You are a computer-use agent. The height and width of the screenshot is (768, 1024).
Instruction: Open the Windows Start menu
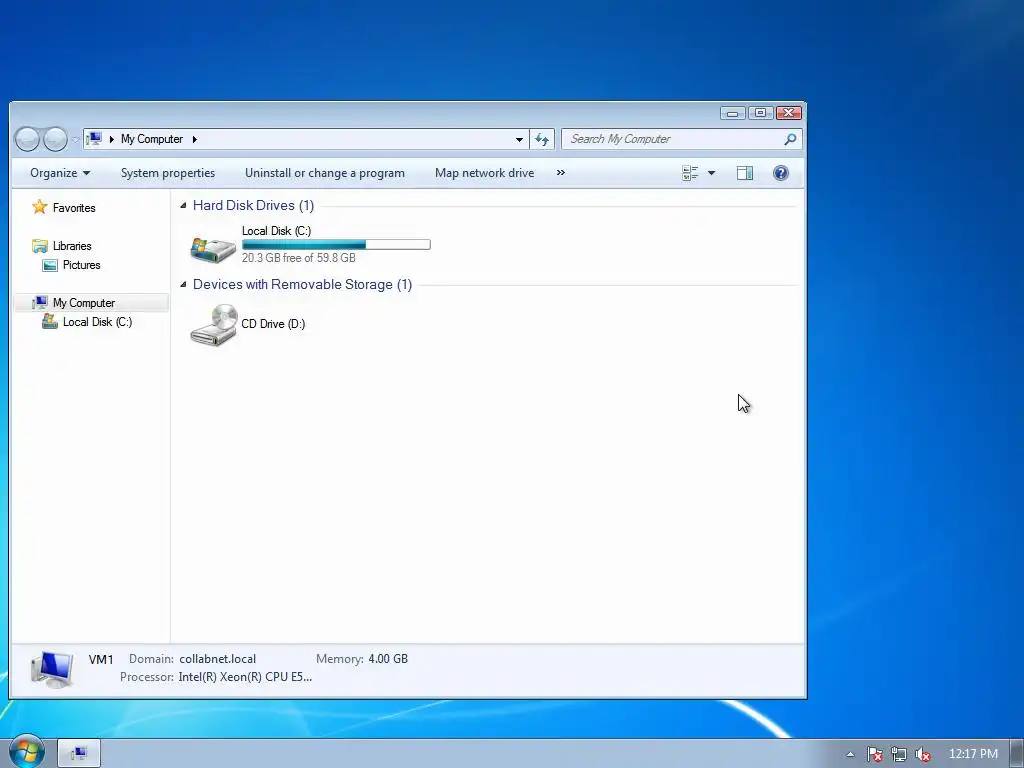point(26,752)
